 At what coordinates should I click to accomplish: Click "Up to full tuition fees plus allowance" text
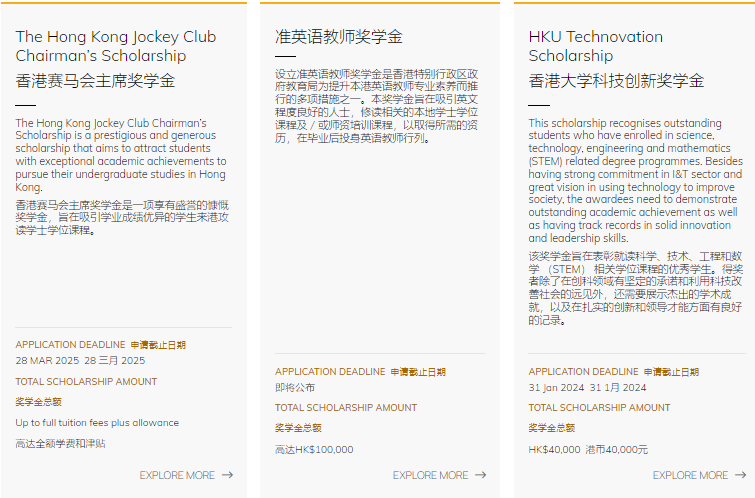(x=97, y=423)
